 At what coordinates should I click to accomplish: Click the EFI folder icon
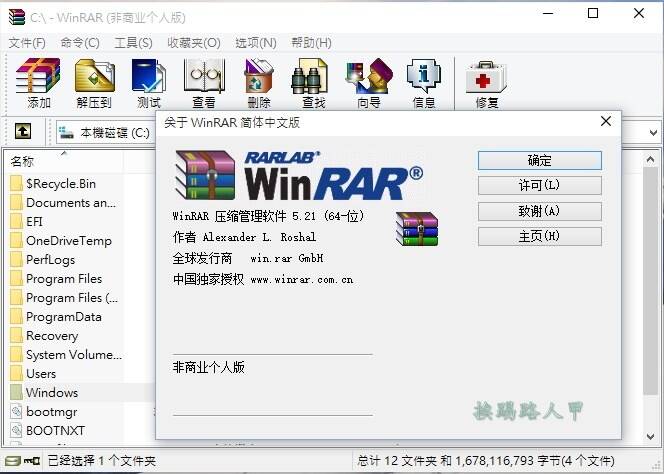pos(16,222)
